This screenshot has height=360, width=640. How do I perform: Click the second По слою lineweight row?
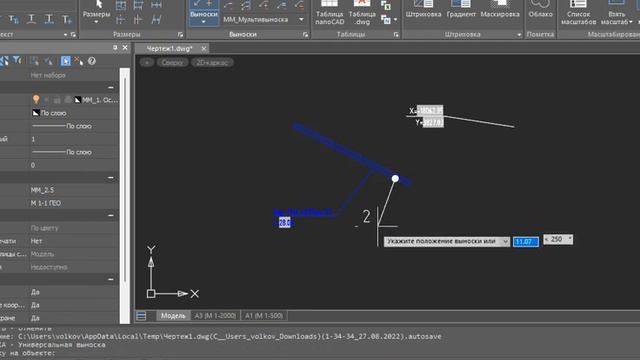pos(74,152)
